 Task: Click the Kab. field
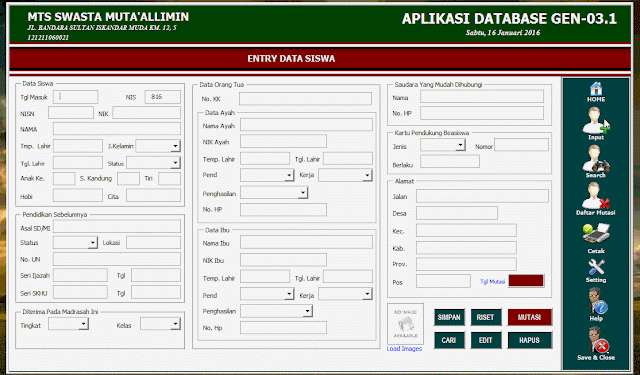(466, 247)
